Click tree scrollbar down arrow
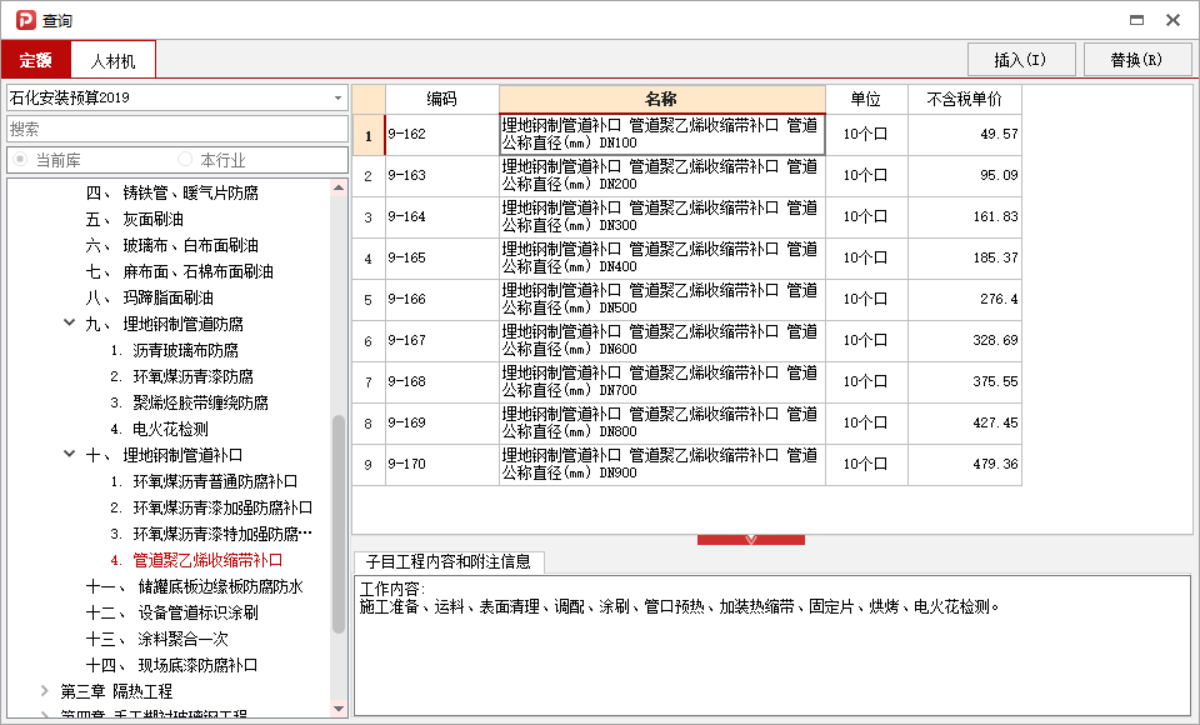This screenshot has height=725, width=1200. click(x=339, y=708)
